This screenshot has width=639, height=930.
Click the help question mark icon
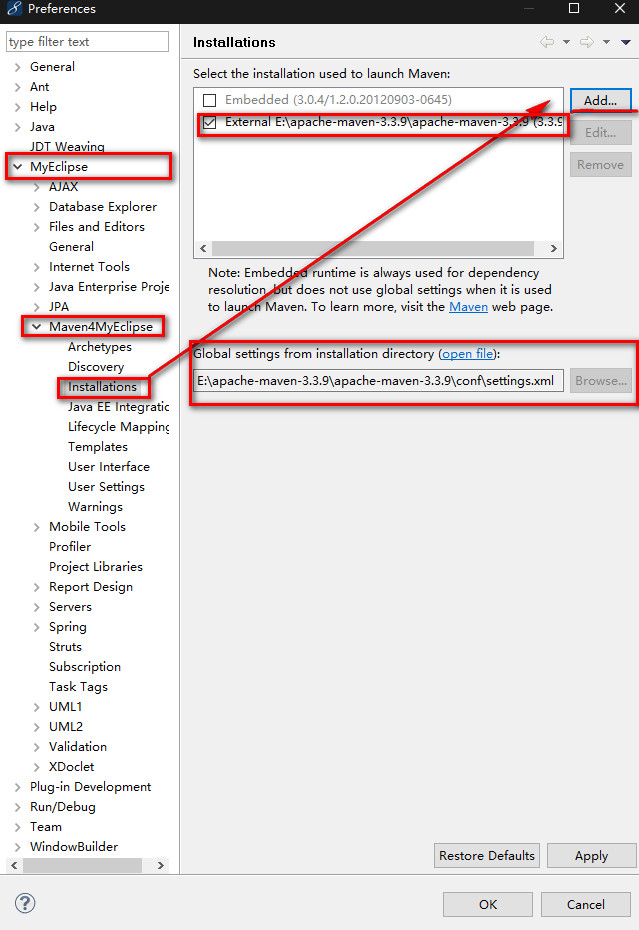(x=25, y=903)
